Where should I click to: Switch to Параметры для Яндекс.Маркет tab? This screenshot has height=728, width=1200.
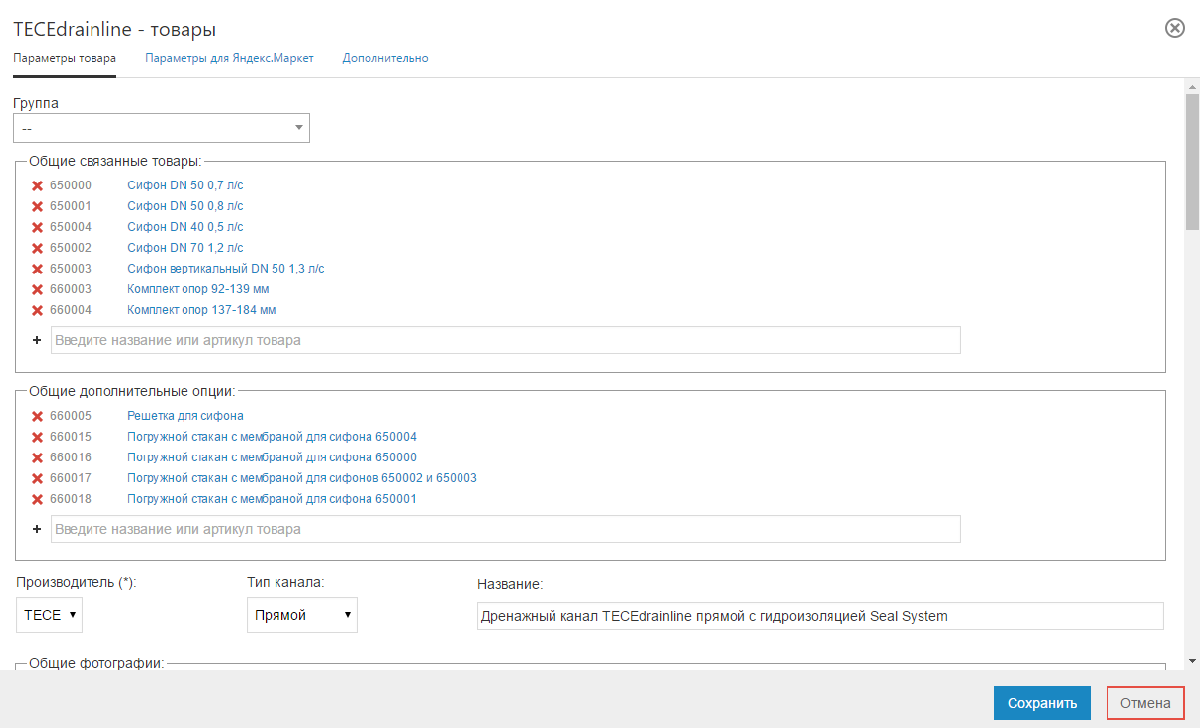pyautogui.click(x=229, y=58)
